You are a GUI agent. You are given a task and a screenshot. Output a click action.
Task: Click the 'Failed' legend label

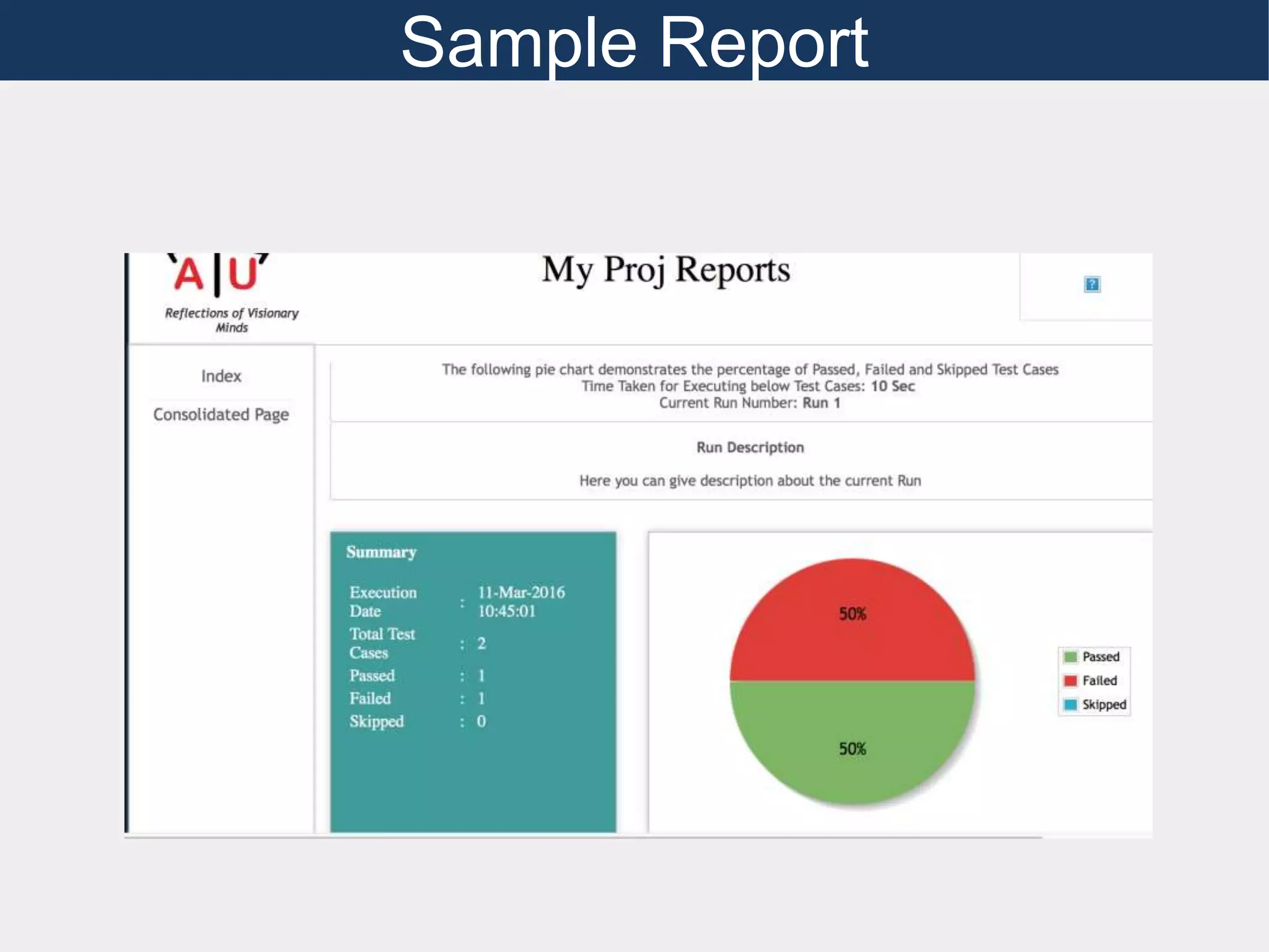[x=1100, y=681]
